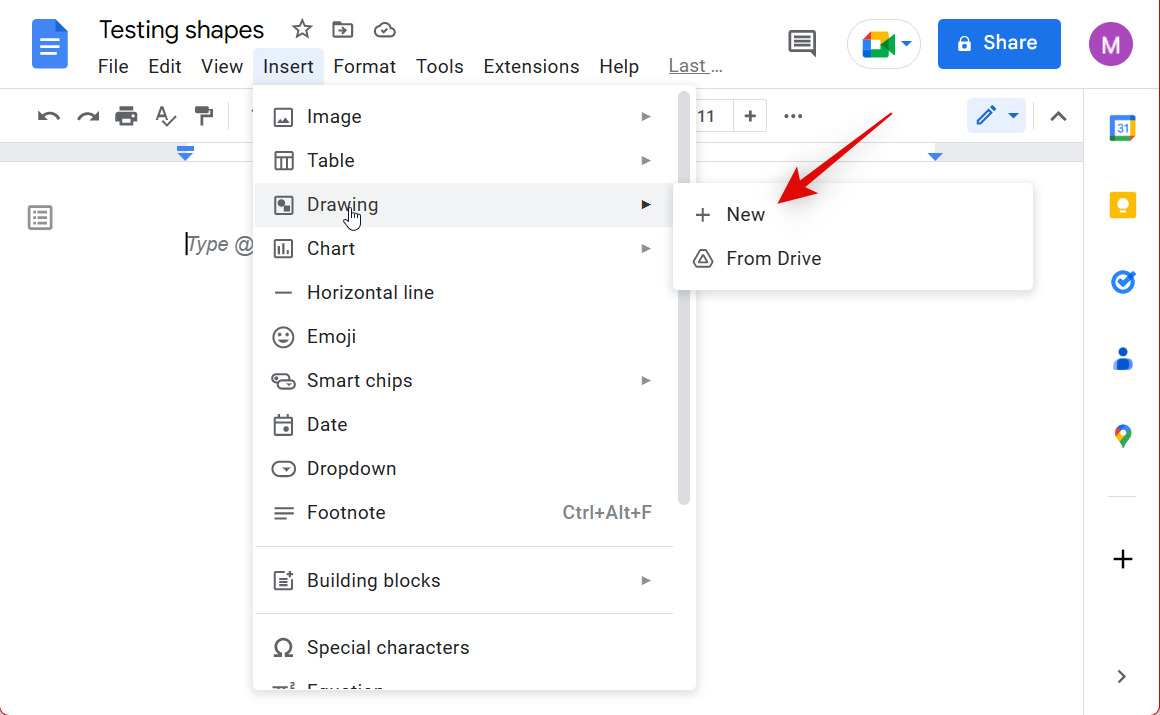Viewport: 1160px width, 715px height.
Task: Click the Google Docs home icon
Action: point(50,44)
